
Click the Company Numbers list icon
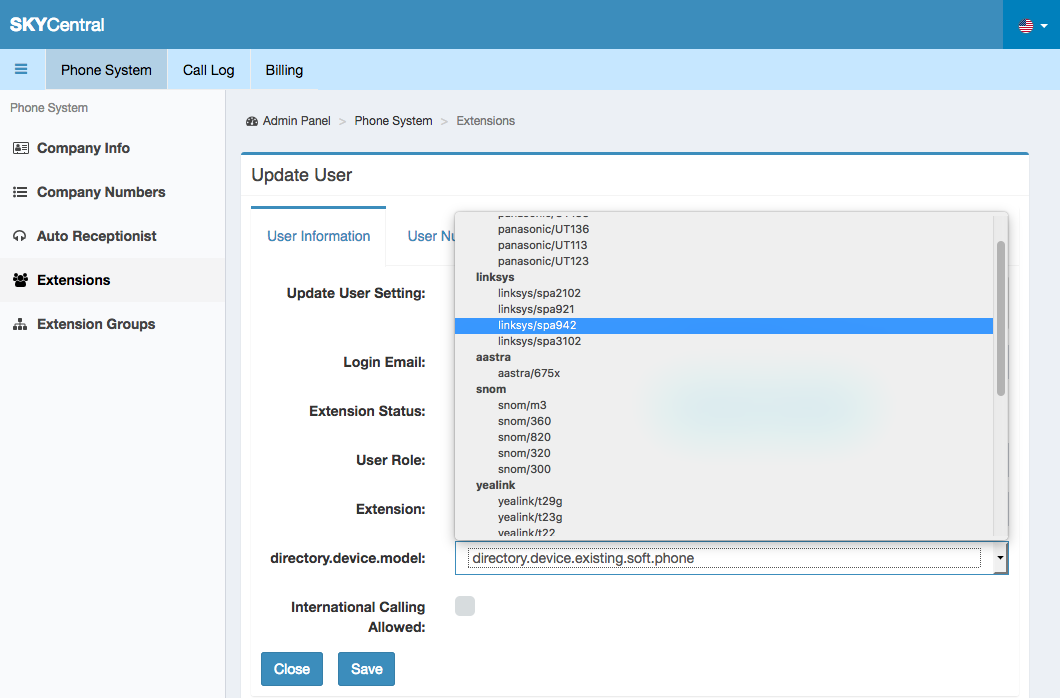click(20, 192)
